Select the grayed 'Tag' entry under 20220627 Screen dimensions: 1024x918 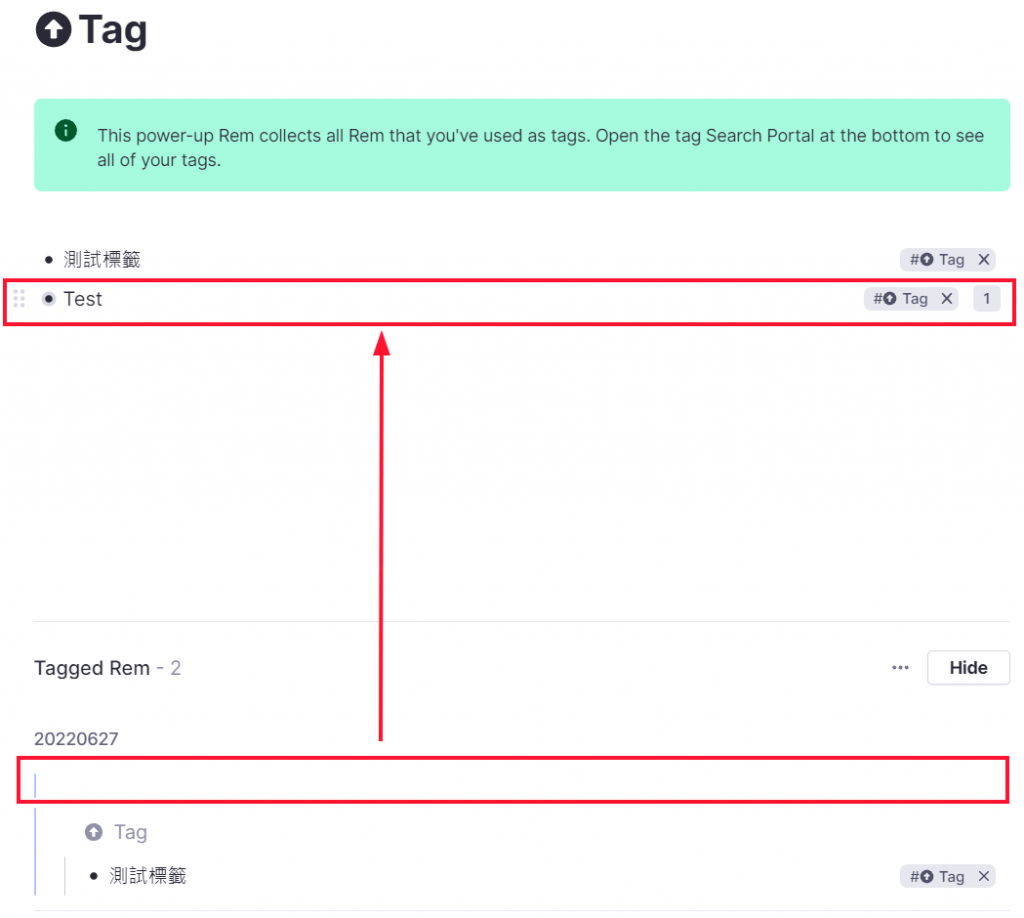pos(130,831)
